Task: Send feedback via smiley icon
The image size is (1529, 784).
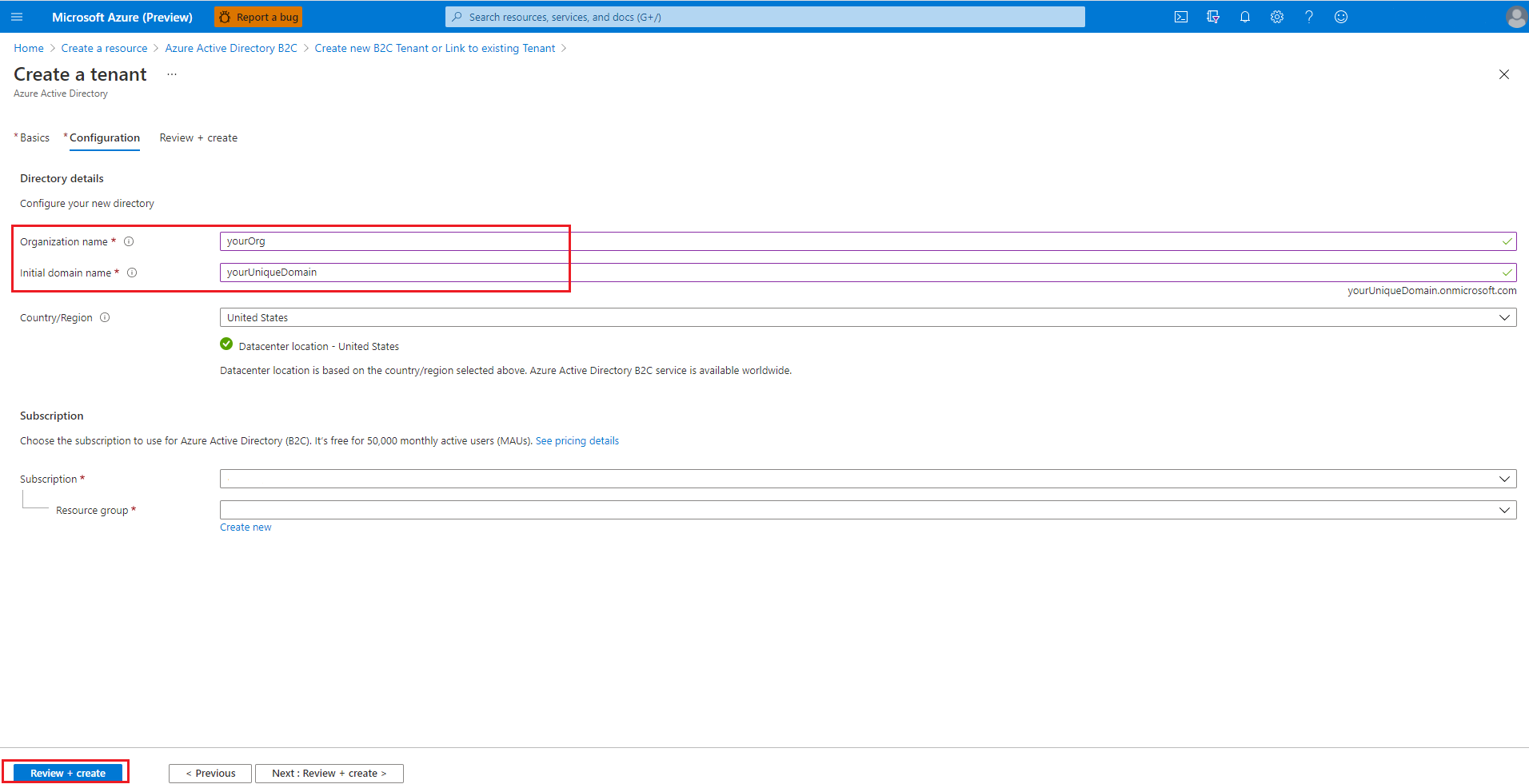Action: point(1341,16)
